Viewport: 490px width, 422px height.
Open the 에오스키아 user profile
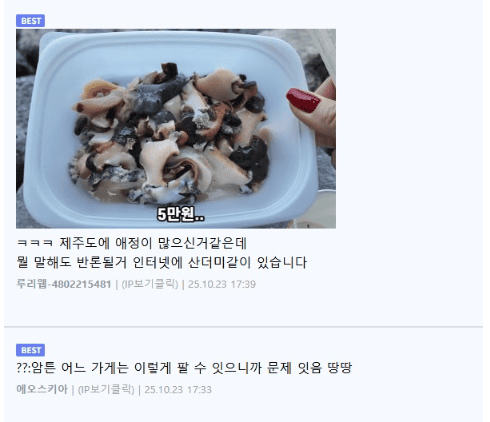[x=42, y=389]
